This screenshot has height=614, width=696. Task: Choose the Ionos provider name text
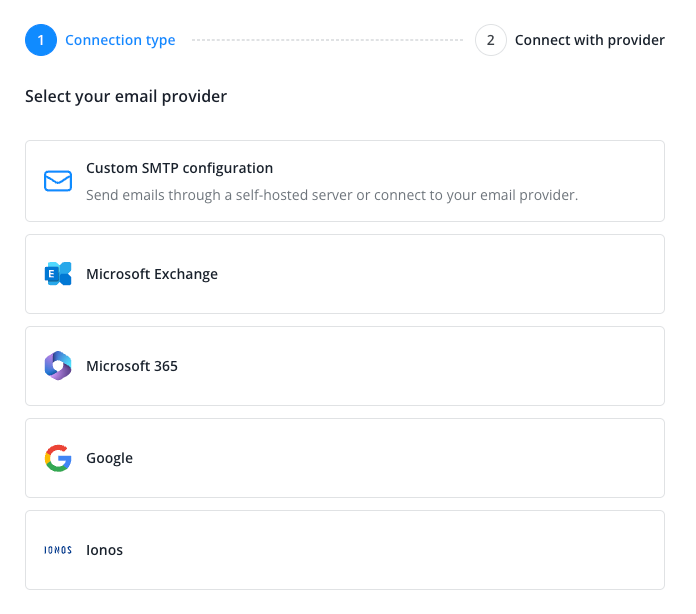coord(104,550)
